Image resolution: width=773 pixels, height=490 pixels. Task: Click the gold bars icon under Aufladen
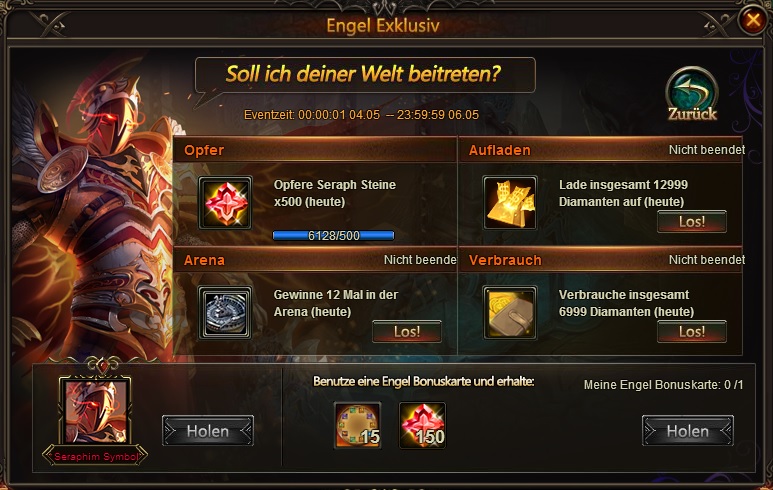[x=510, y=203]
